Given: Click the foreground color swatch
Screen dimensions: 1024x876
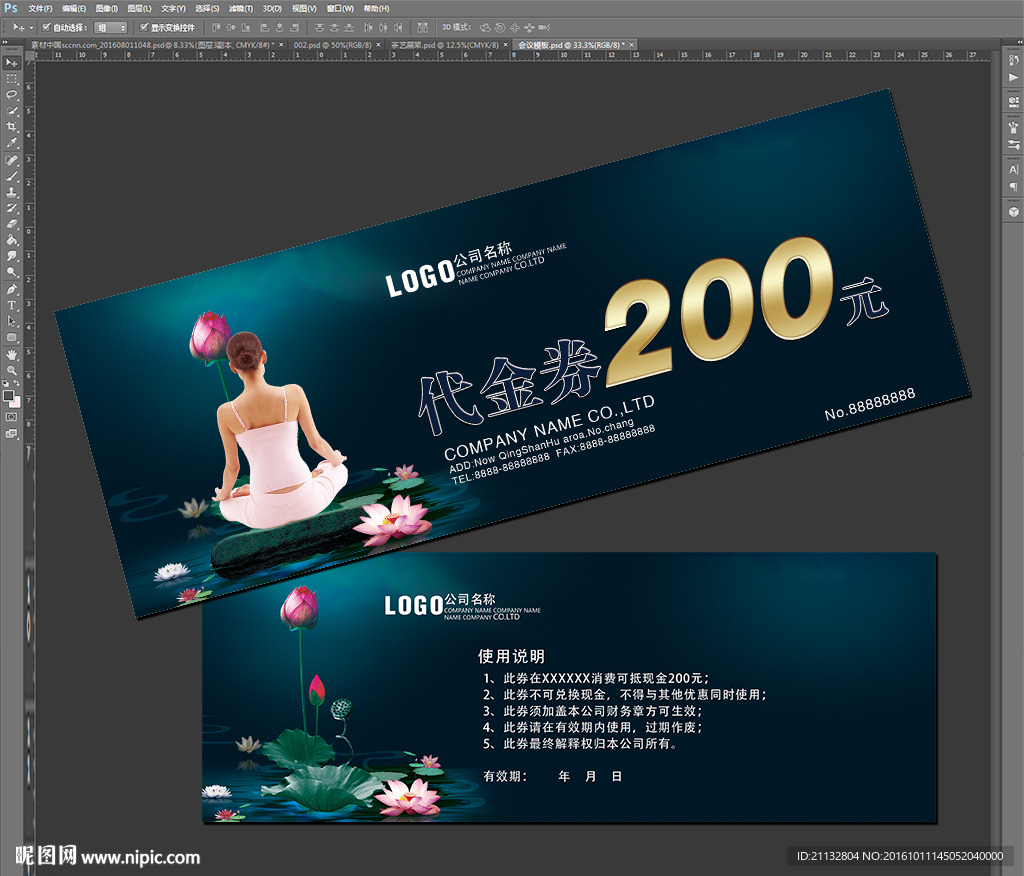Looking at the screenshot, I should pos(8,396).
